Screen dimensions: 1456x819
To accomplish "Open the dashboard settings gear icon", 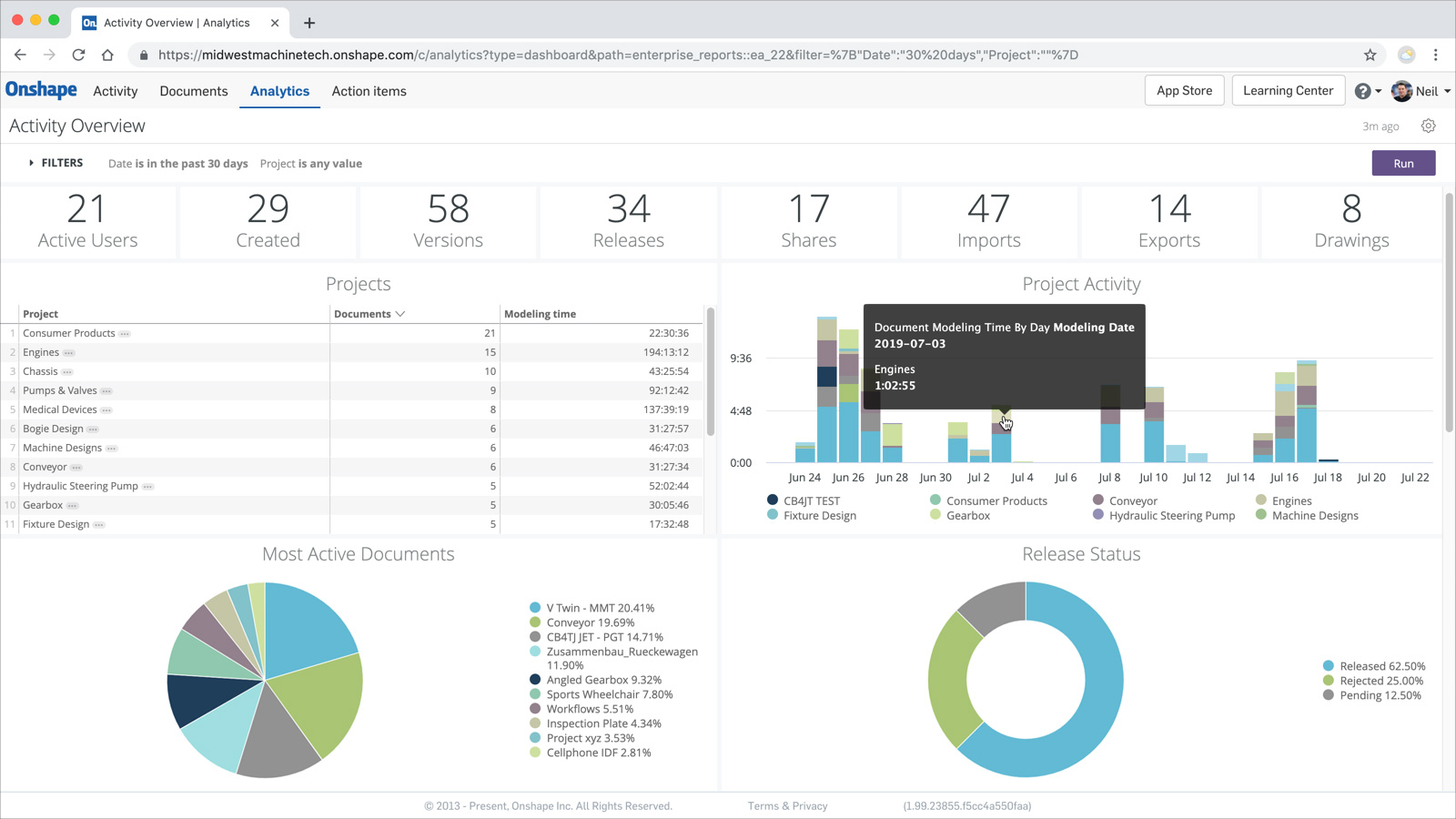I will (1428, 126).
